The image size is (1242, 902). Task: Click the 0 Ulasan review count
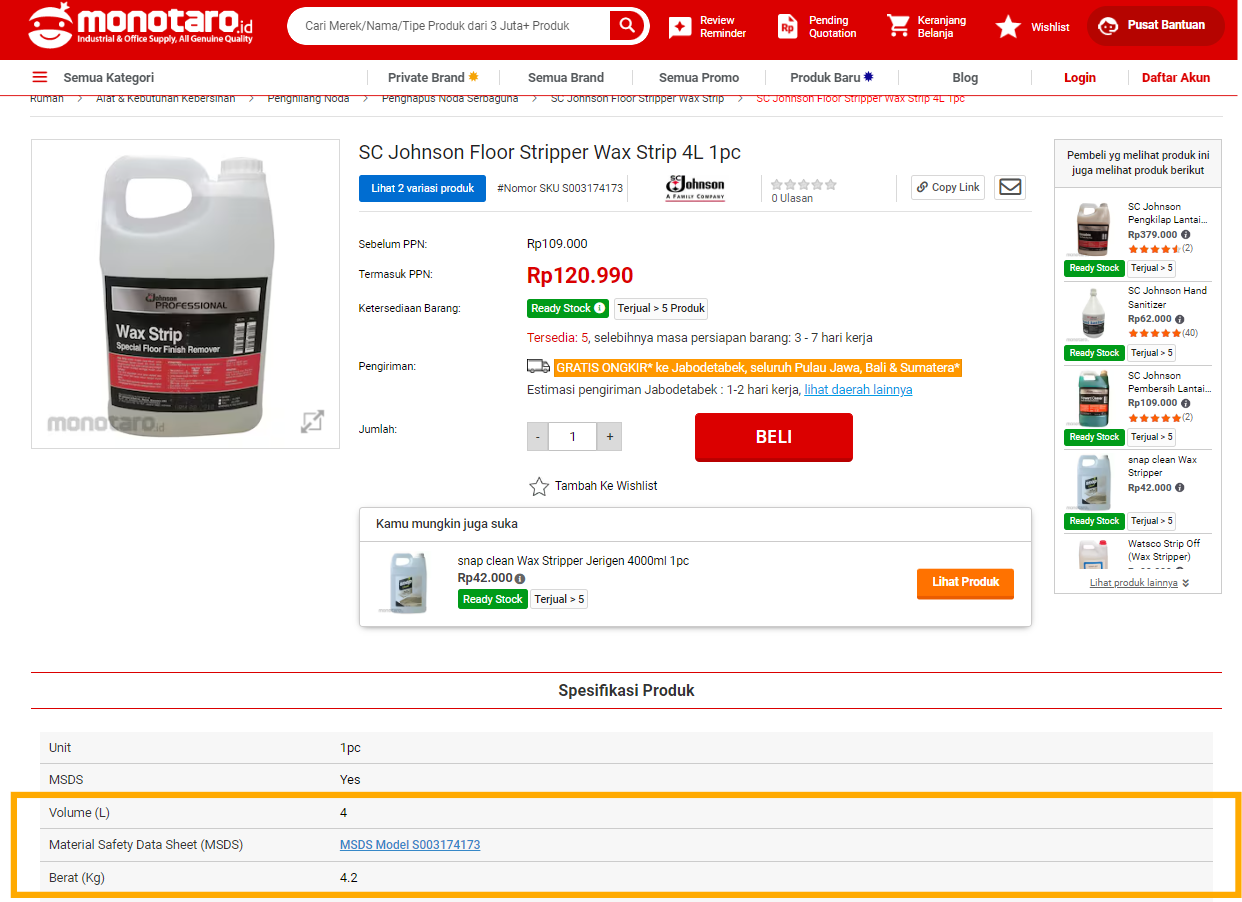(792, 198)
